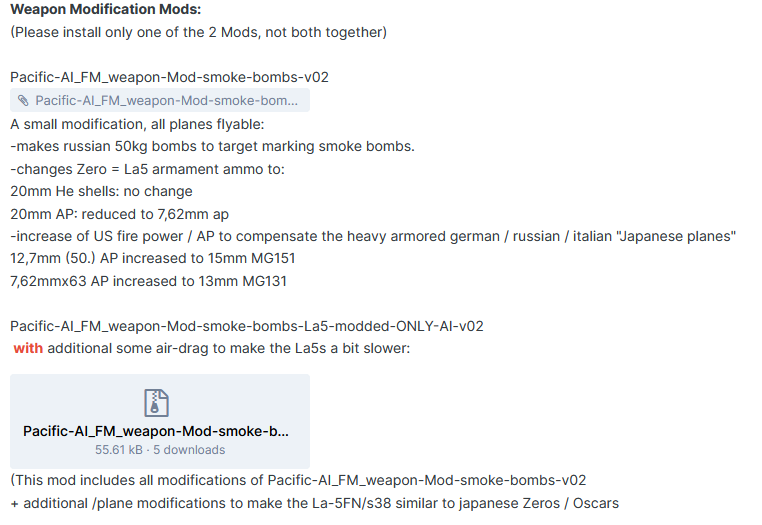The width and height of the screenshot is (762, 525).
Task: Click the 'increase of US fire power' line
Action: click(373, 236)
